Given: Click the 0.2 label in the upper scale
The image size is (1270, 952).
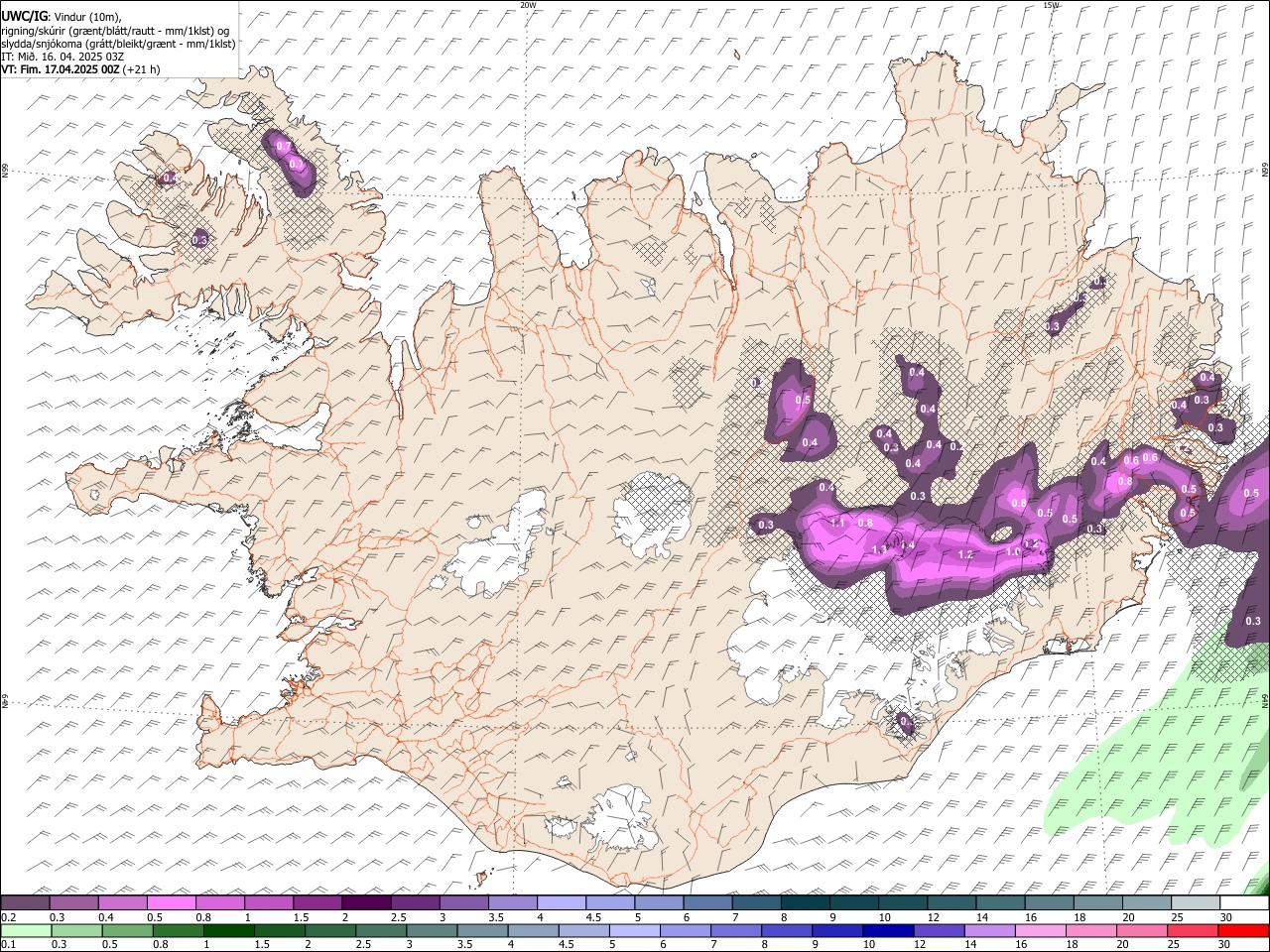Looking at the screenshot, I should (7, 917).
